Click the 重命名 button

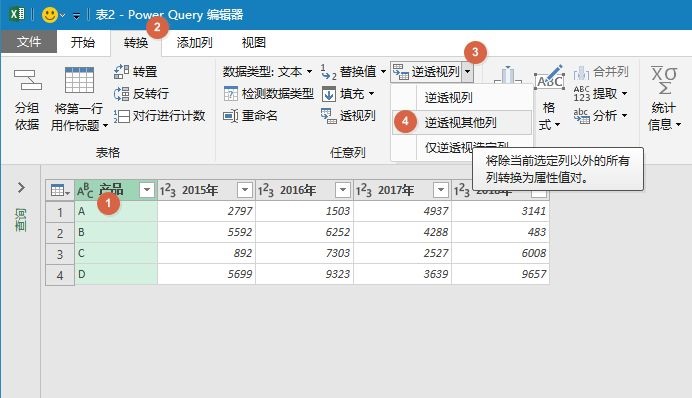(250, 116)
